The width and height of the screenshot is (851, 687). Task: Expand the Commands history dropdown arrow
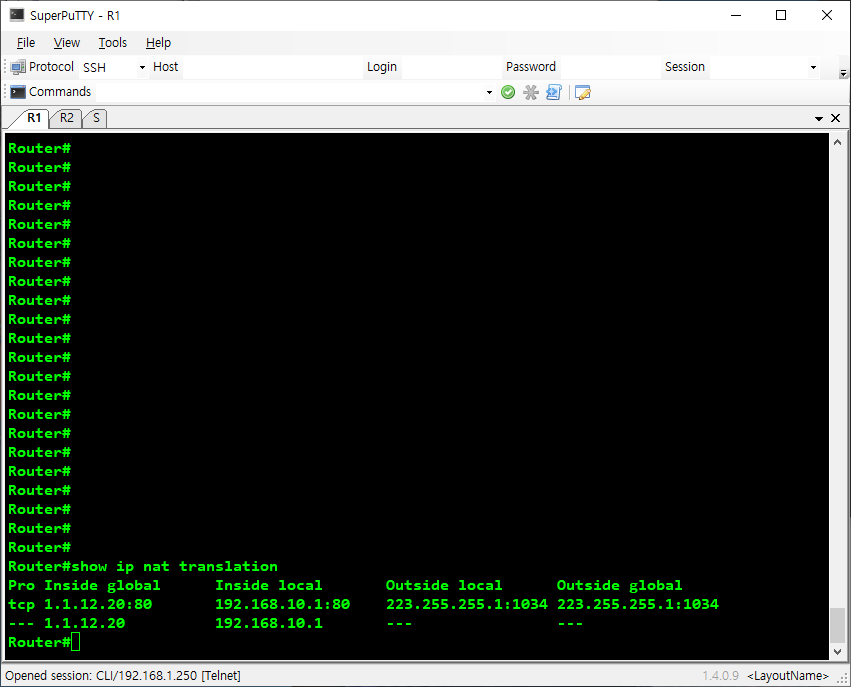489,92
